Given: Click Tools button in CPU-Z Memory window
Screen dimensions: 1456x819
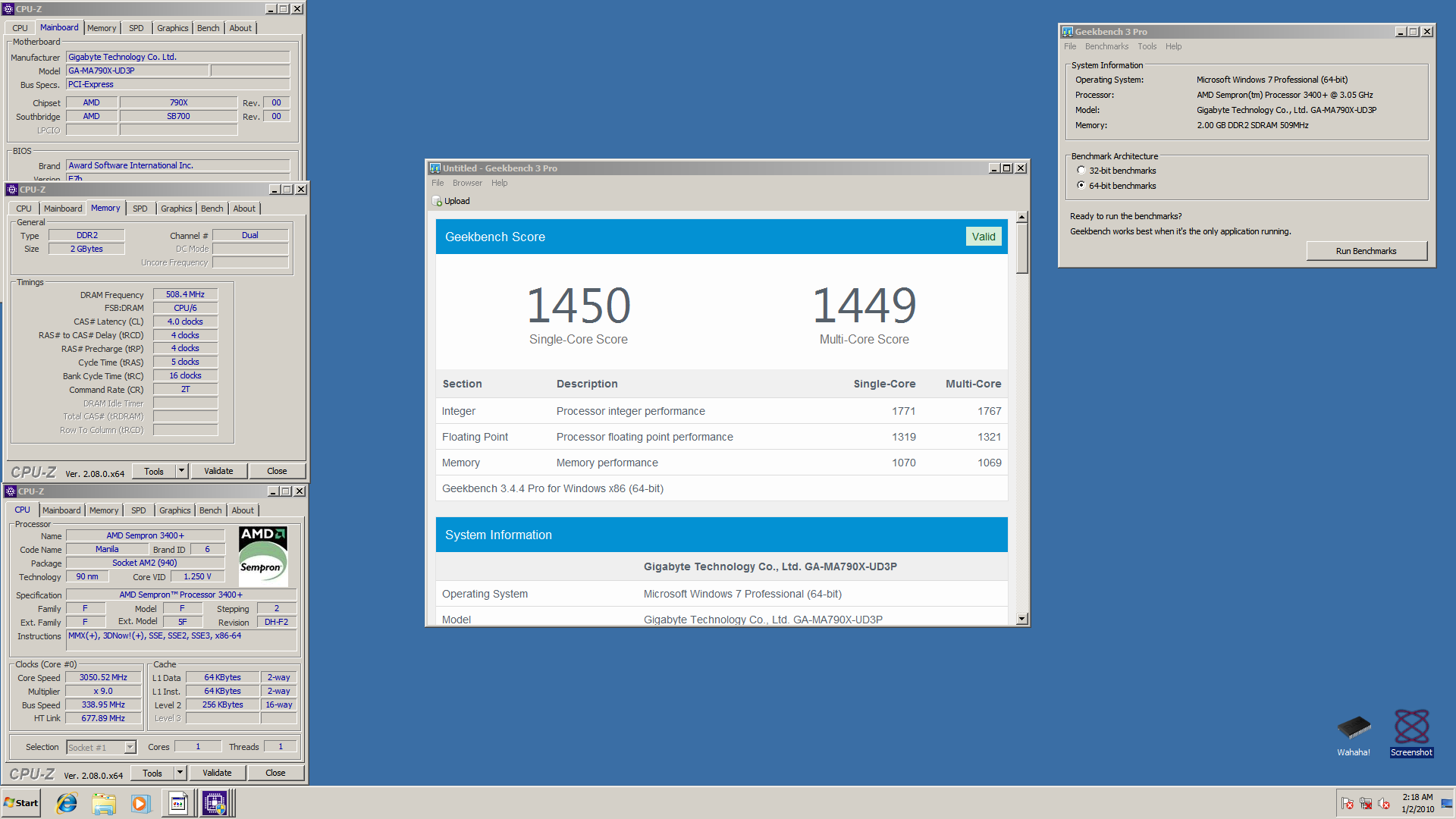Looking at the screenshot, I should tap(154, 471).
